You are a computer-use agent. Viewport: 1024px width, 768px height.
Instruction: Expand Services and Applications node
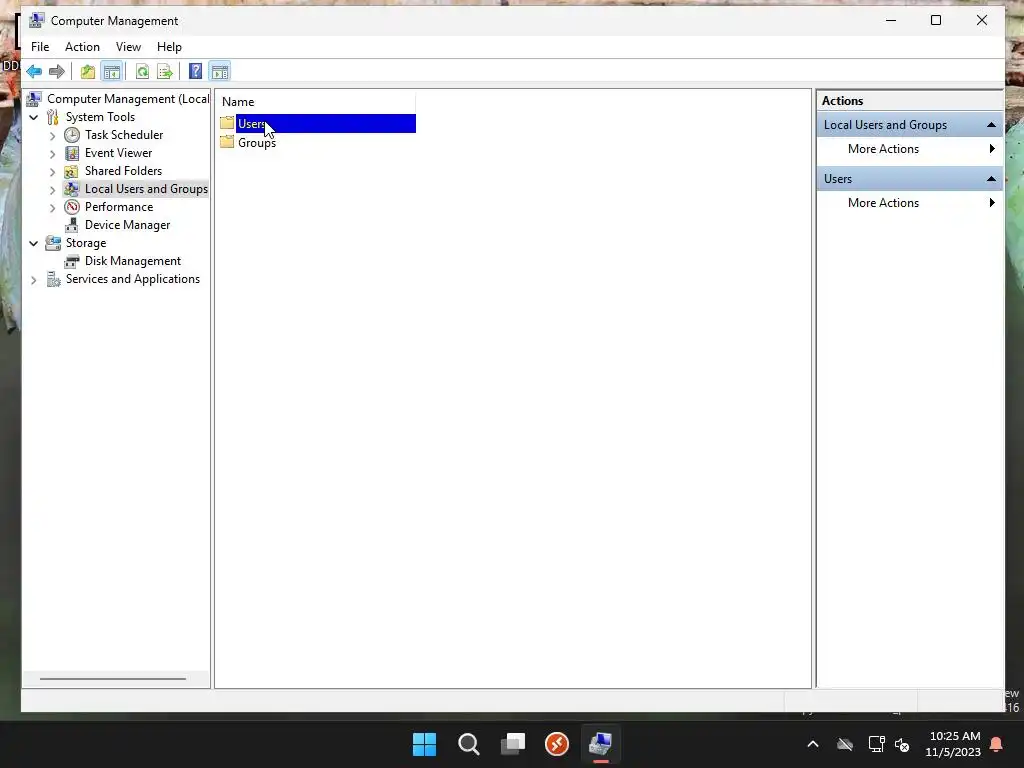tap(34, 280)
